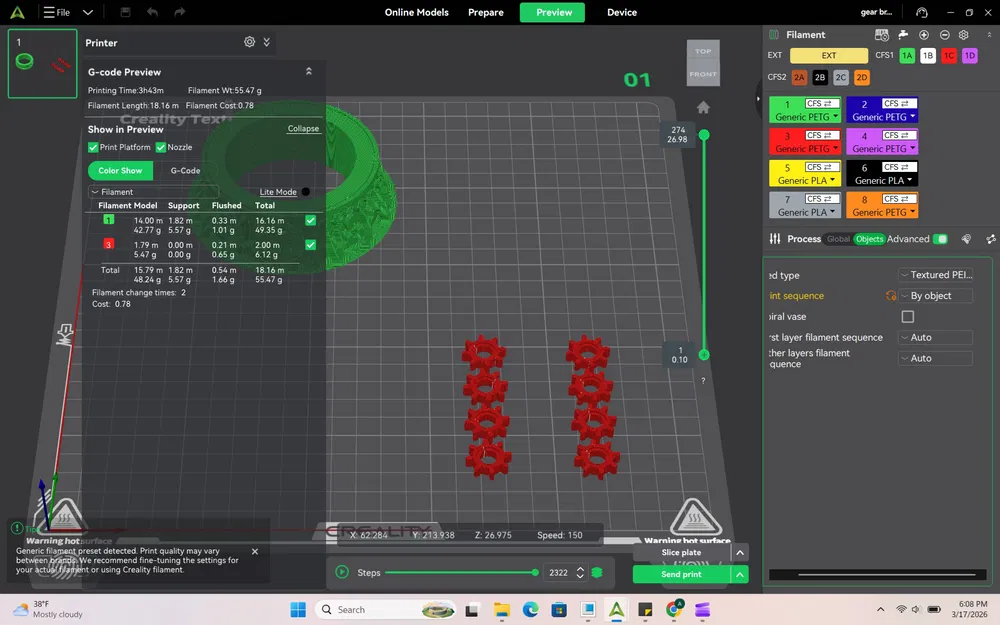Screen dimensions: 1000x625
Task: Enable the spiral vase checkbox
Action: point(908,316)
